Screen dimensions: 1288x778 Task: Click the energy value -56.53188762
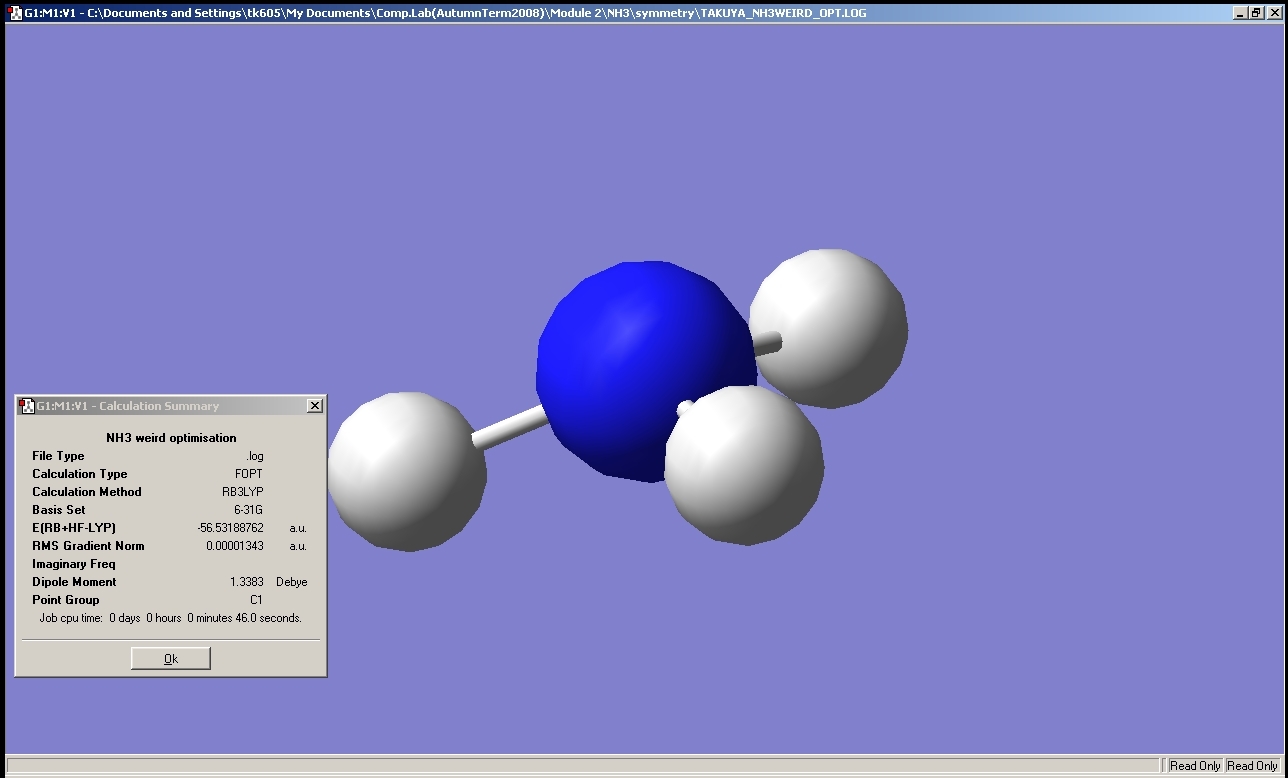point(230,528)
